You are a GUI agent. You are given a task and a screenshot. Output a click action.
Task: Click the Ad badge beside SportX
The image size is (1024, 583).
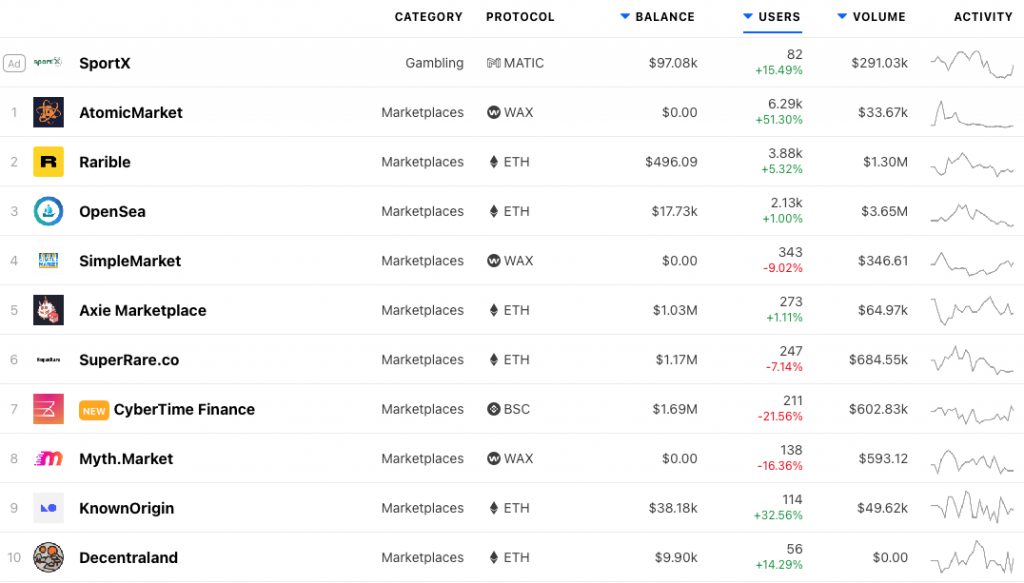(x=14, y=63)
